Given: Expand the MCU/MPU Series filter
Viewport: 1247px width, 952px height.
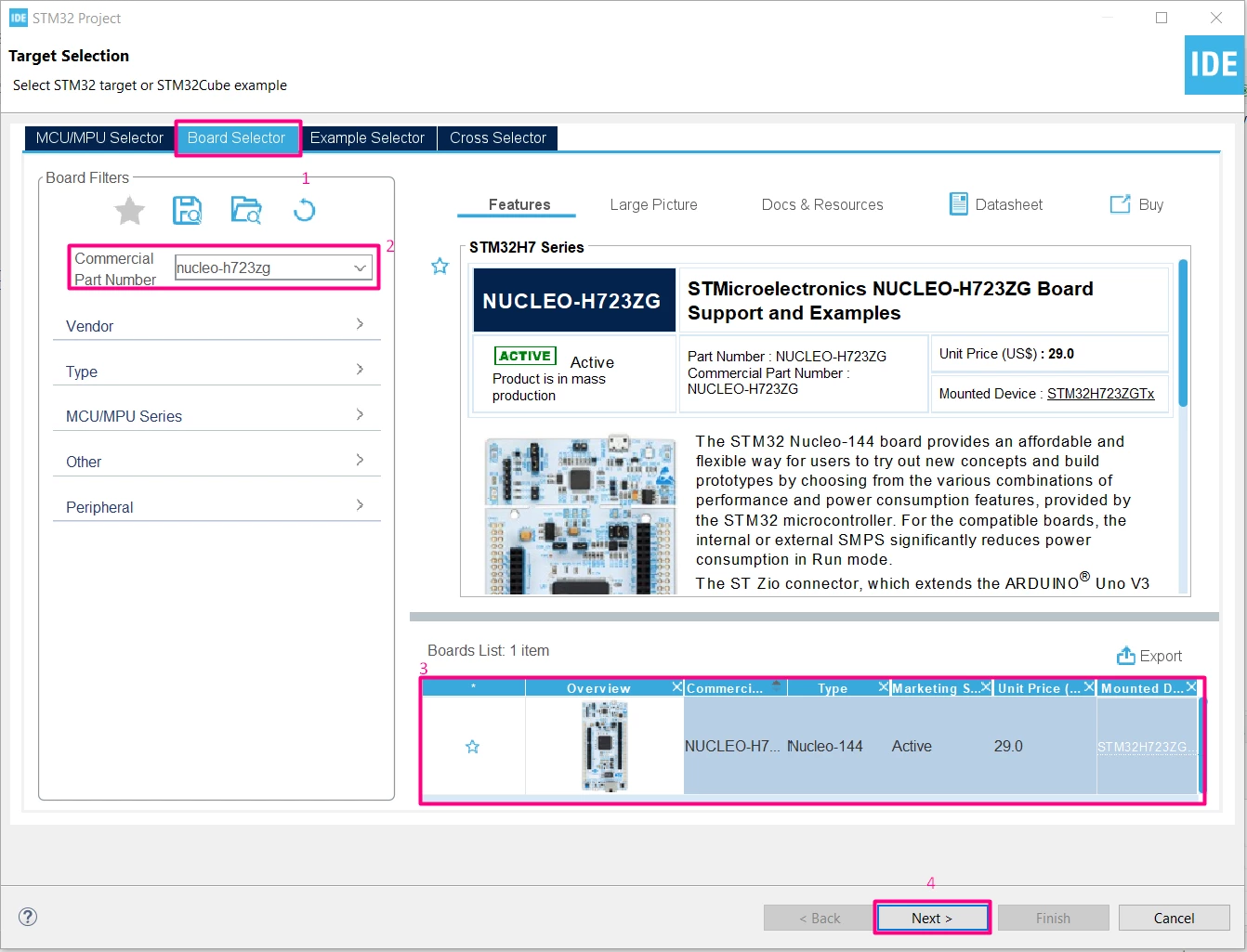Looking at the screenshot, I should click(x=217, y=415).
